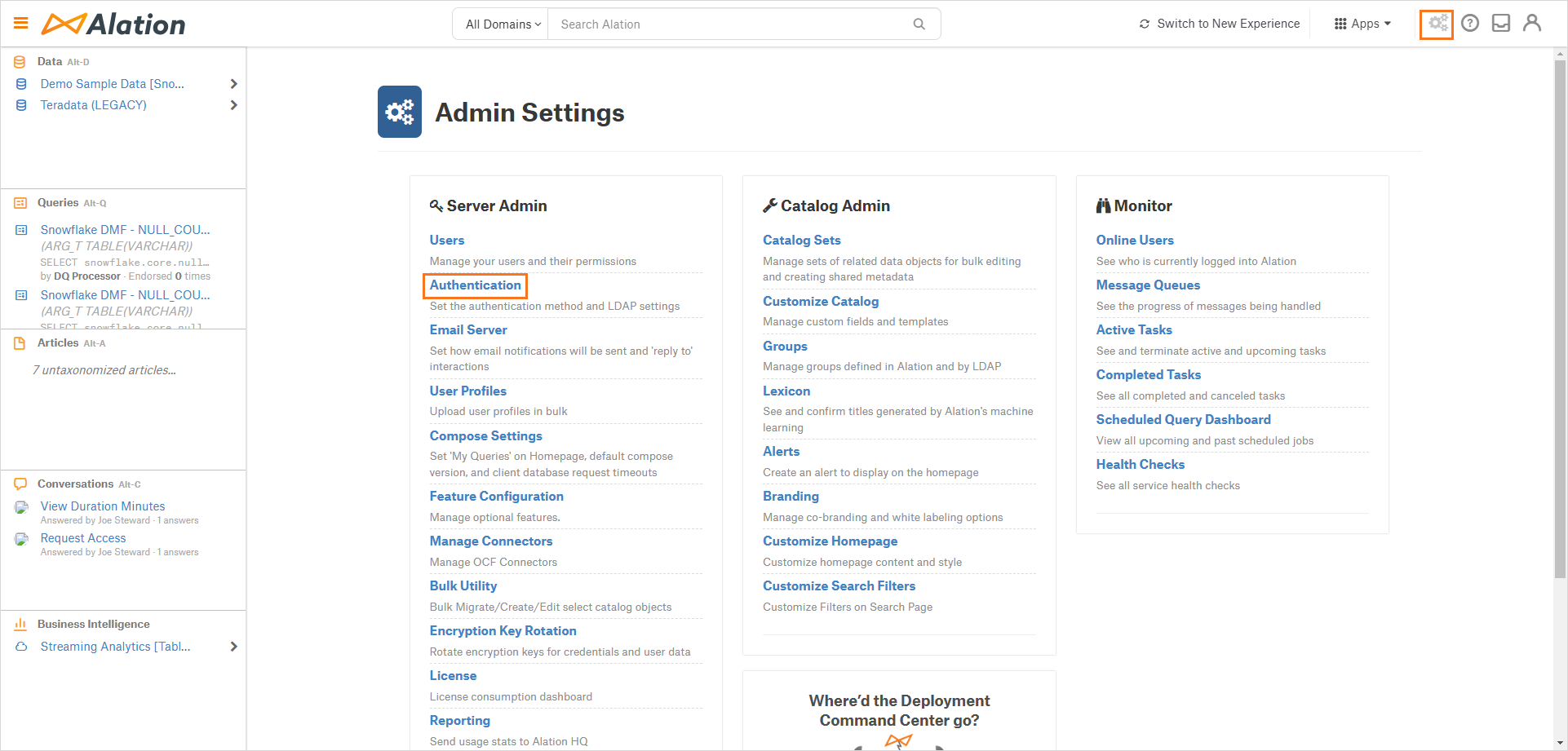
Task: Open the All Domains dropdown
Action: point(503,24)
